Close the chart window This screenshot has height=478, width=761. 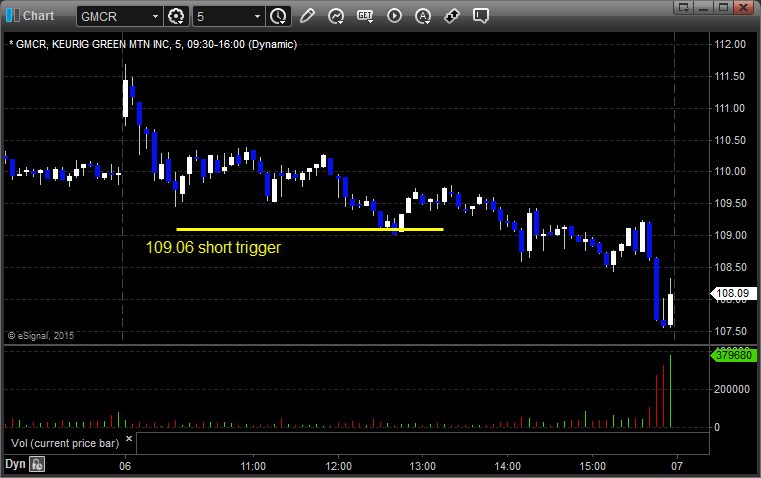(744, 7)
